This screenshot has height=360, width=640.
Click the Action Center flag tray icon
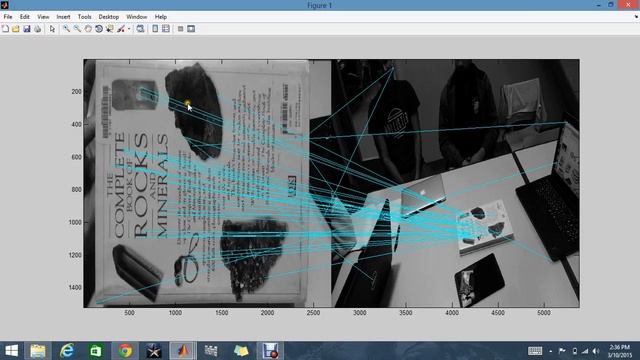pyautogui.click(x=562, y=351)
